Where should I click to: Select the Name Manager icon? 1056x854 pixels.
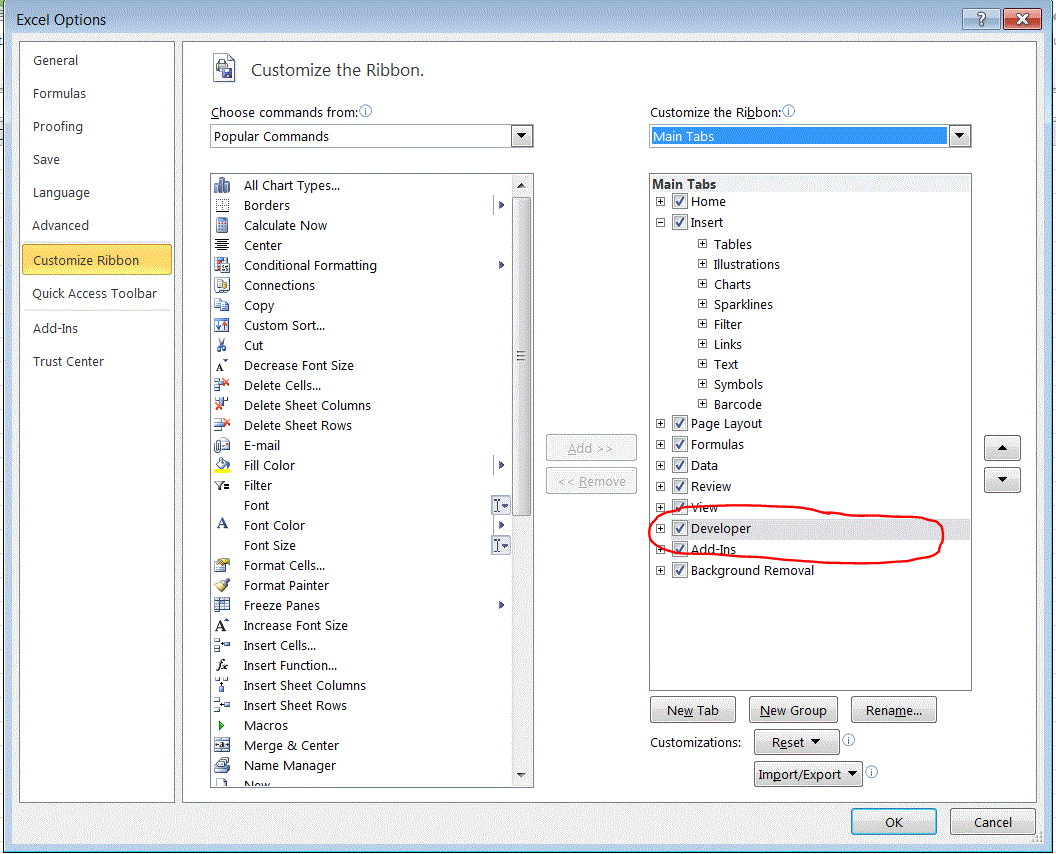coord(222,765)
